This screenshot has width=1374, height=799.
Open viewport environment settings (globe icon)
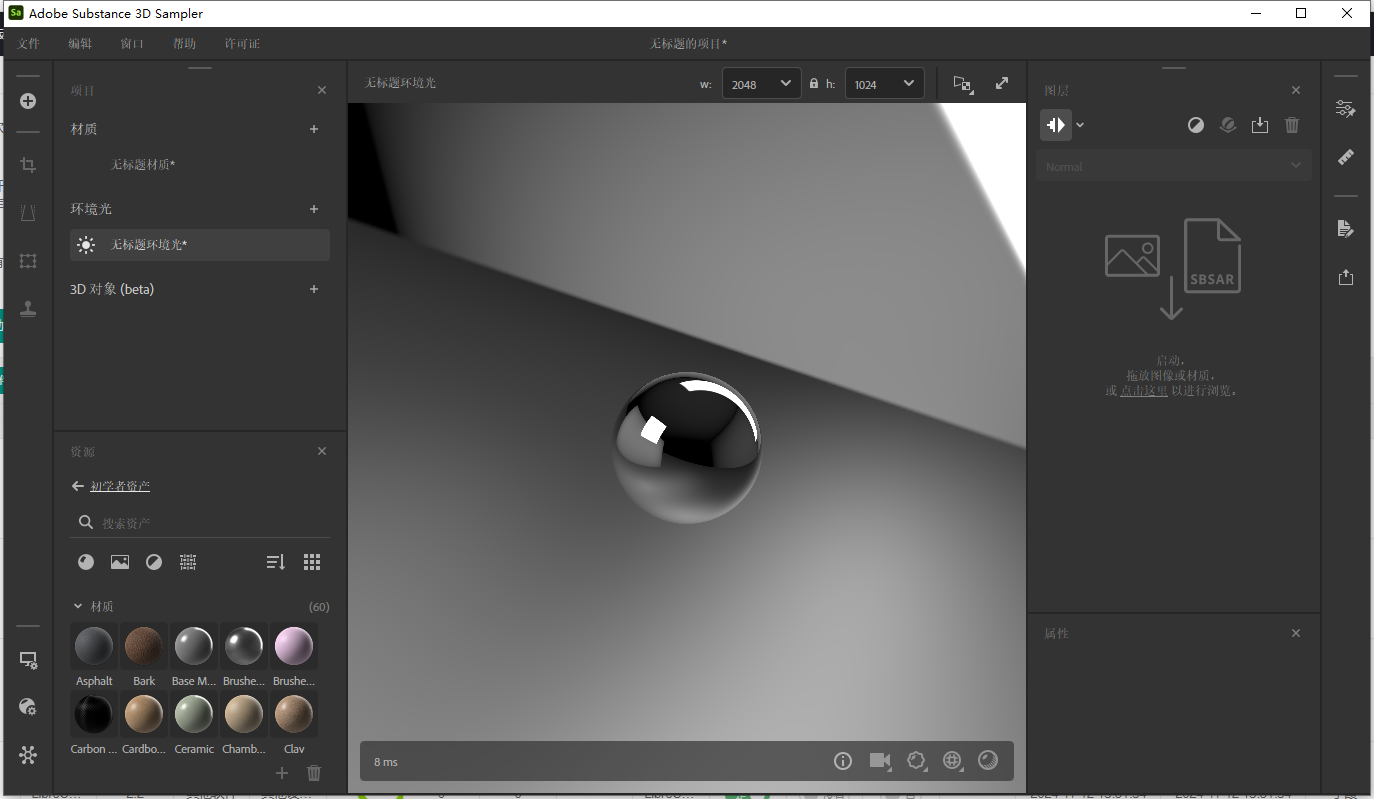tap(952, 761)
